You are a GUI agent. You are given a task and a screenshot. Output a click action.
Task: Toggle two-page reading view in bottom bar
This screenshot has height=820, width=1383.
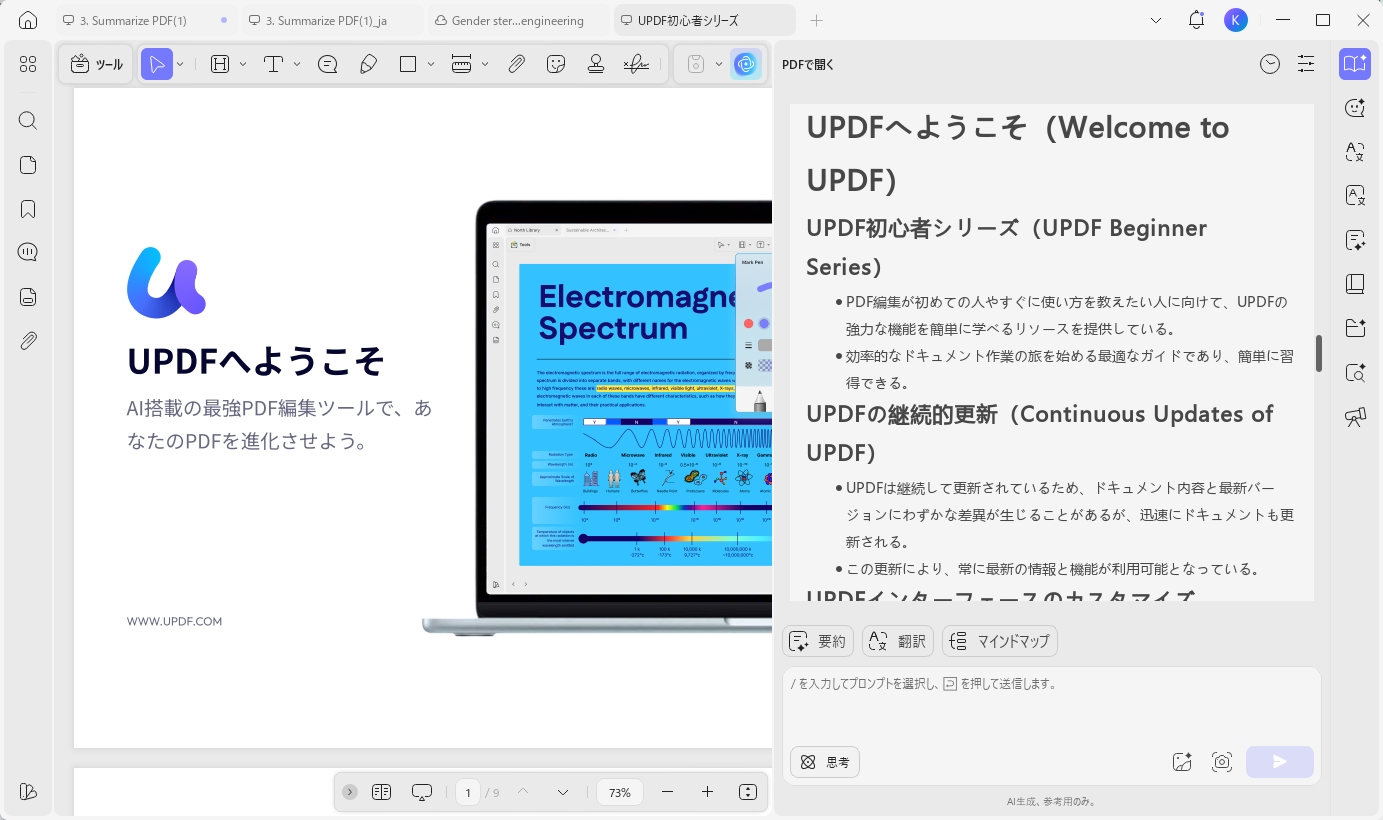381,792
